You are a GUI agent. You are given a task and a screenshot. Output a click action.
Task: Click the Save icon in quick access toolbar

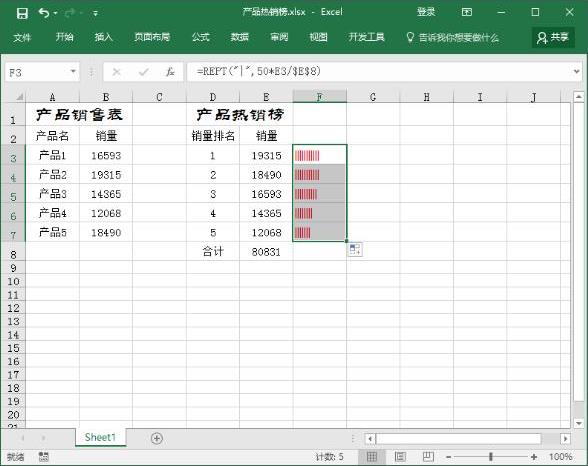coord(22,13)
